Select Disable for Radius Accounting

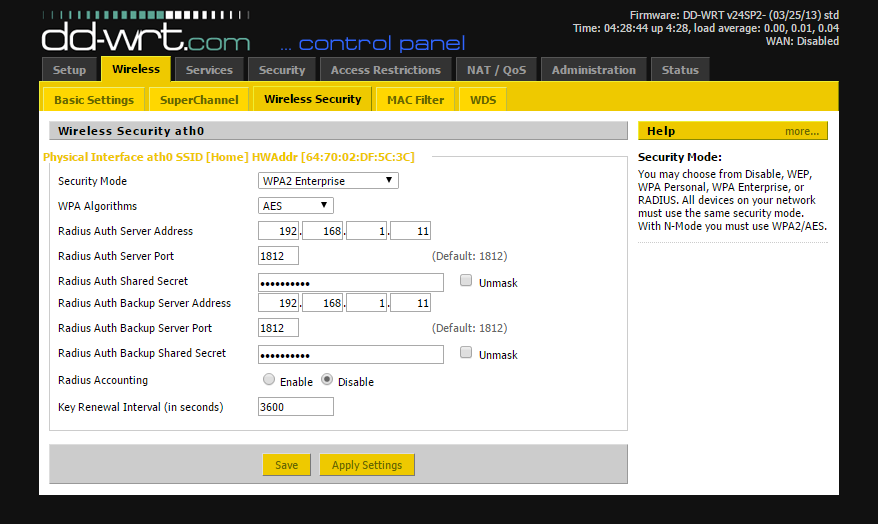327,380
